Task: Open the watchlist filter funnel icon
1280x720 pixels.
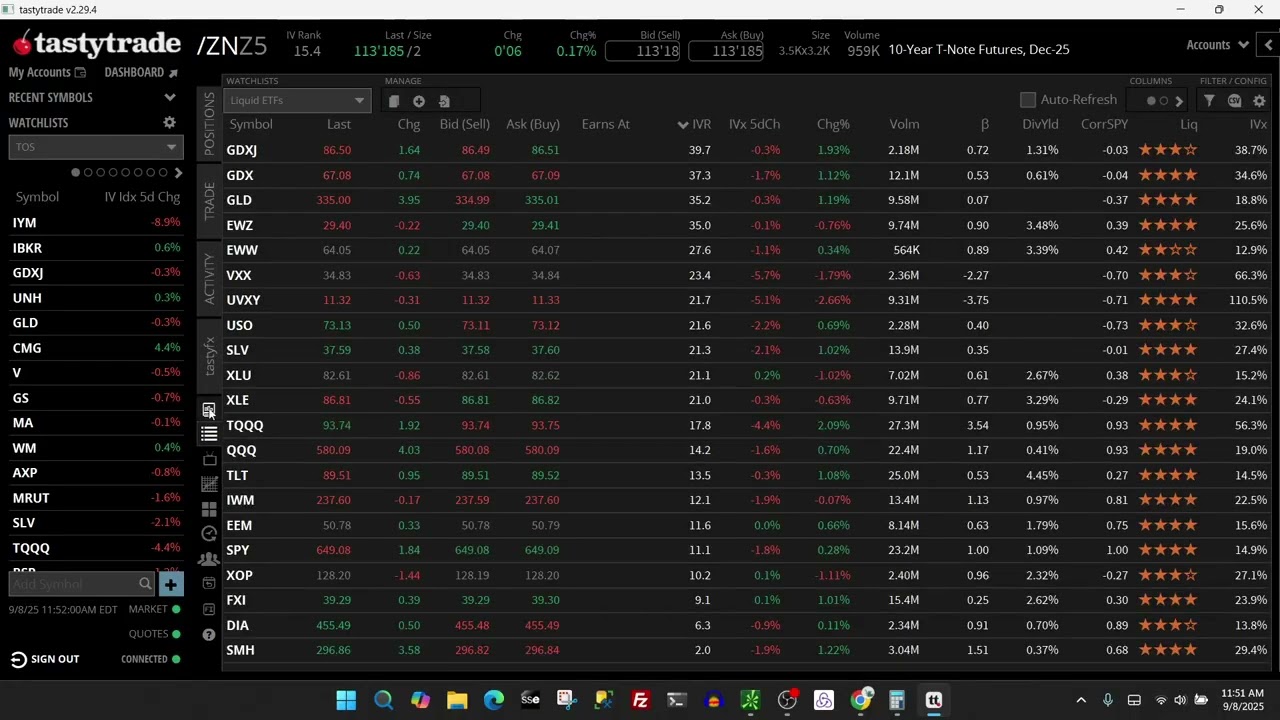Action: tap(1209, 100)
